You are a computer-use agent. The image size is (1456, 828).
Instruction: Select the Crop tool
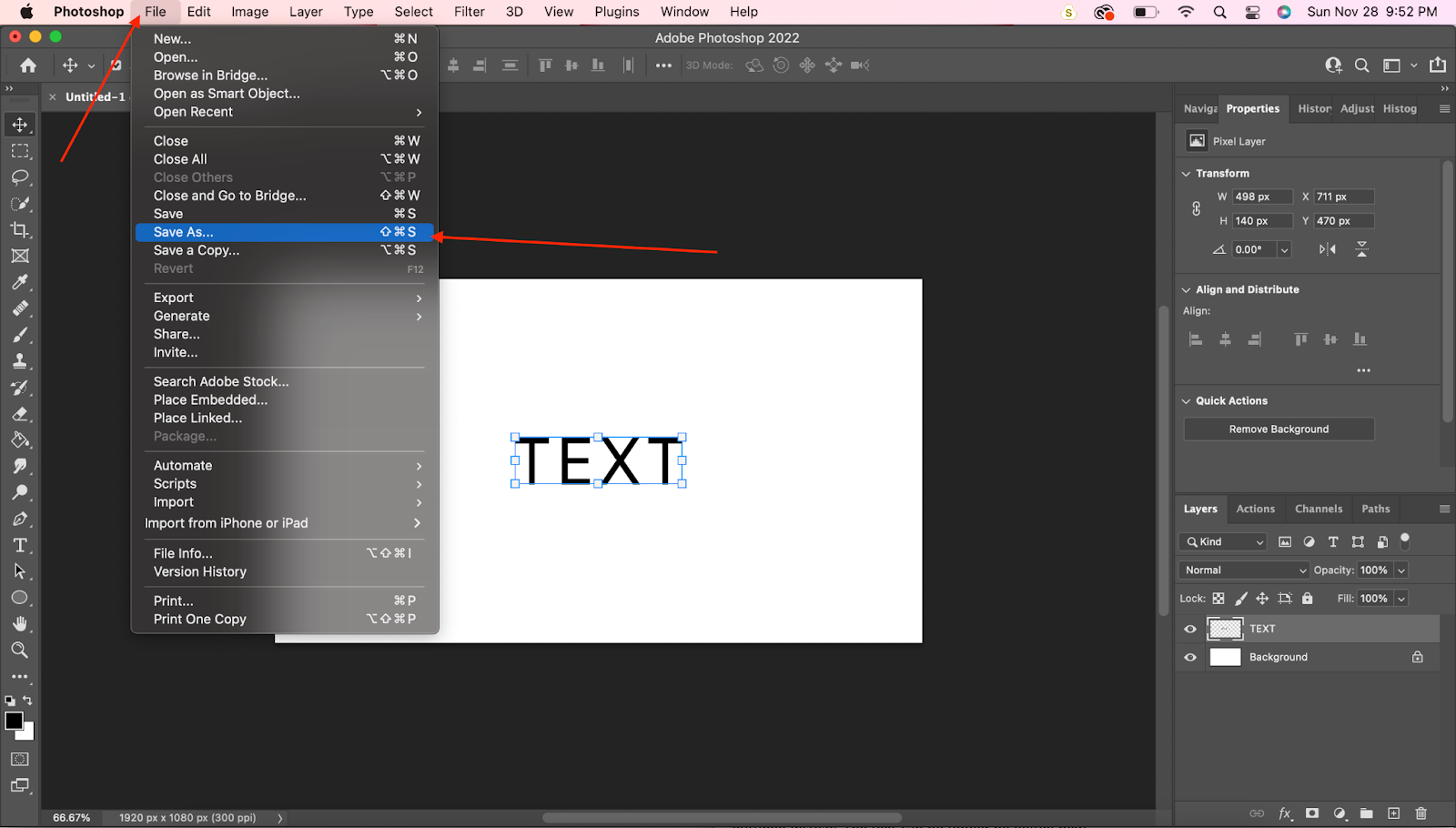tap(20, 230)
